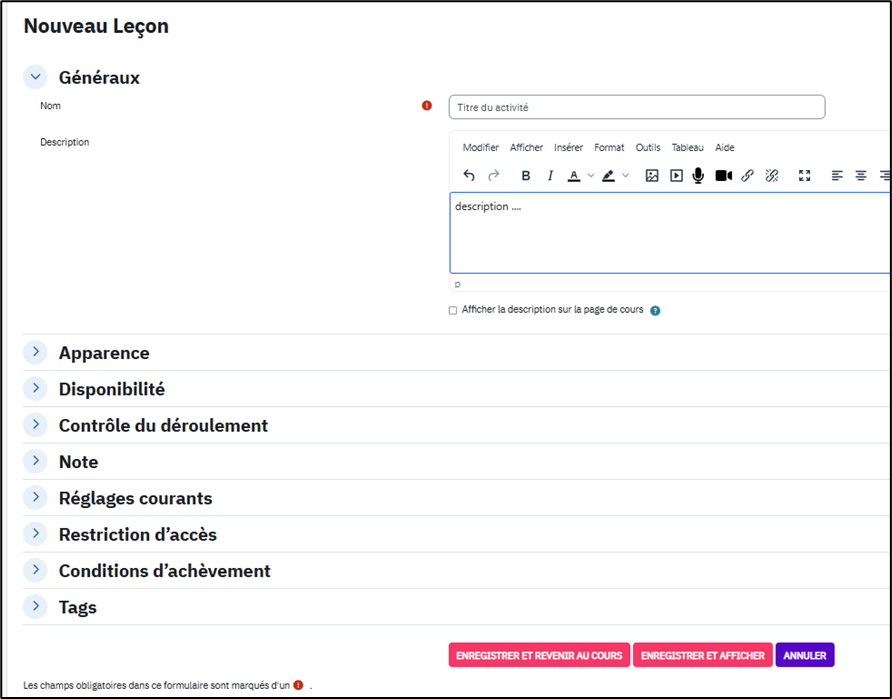This screenshot has width=892, height=699.
Task: Open the text color dropdown arrow
Action: click(x=591, y=176)
